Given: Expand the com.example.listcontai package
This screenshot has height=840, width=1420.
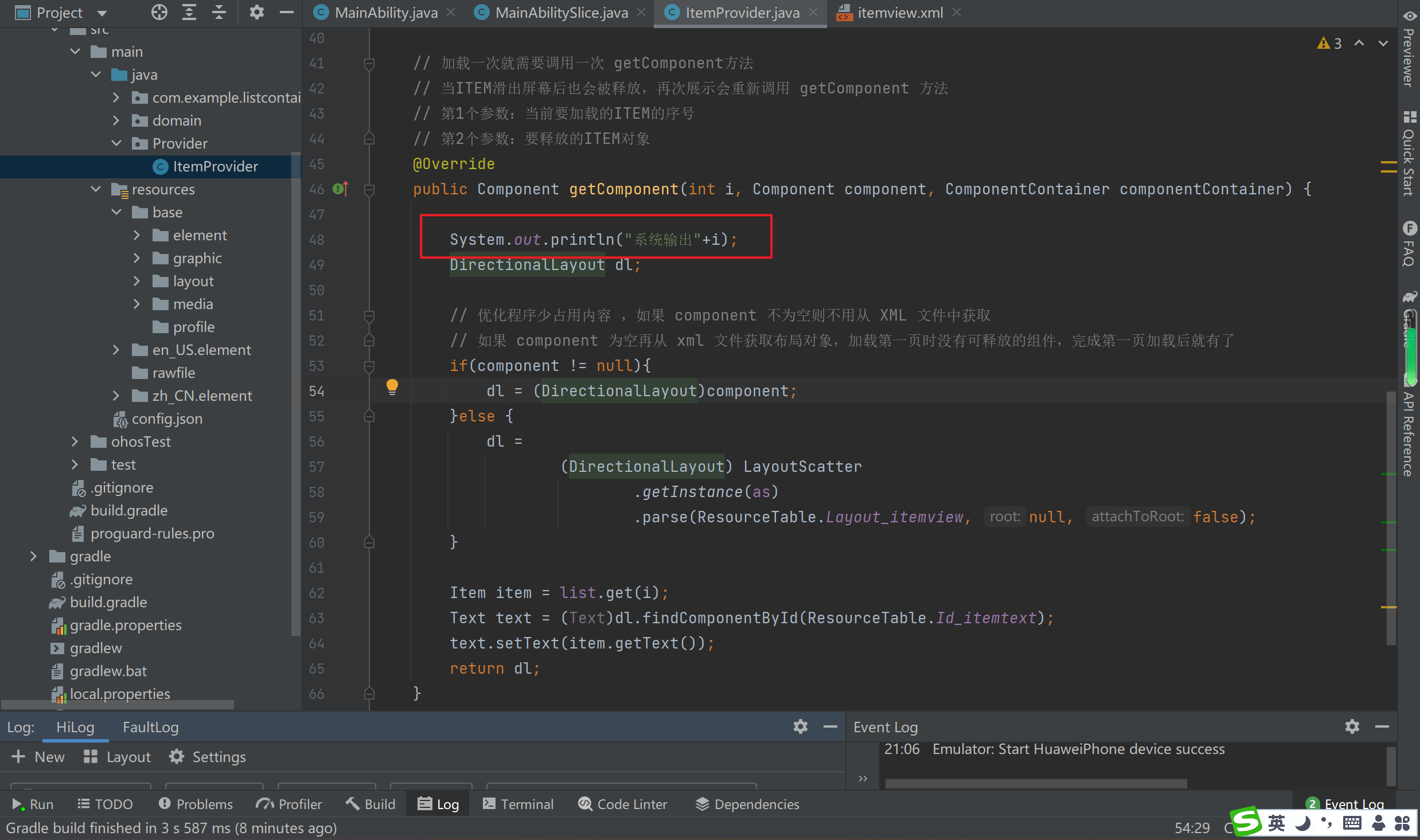Looking at the screenshot, I should pos(116,97).
